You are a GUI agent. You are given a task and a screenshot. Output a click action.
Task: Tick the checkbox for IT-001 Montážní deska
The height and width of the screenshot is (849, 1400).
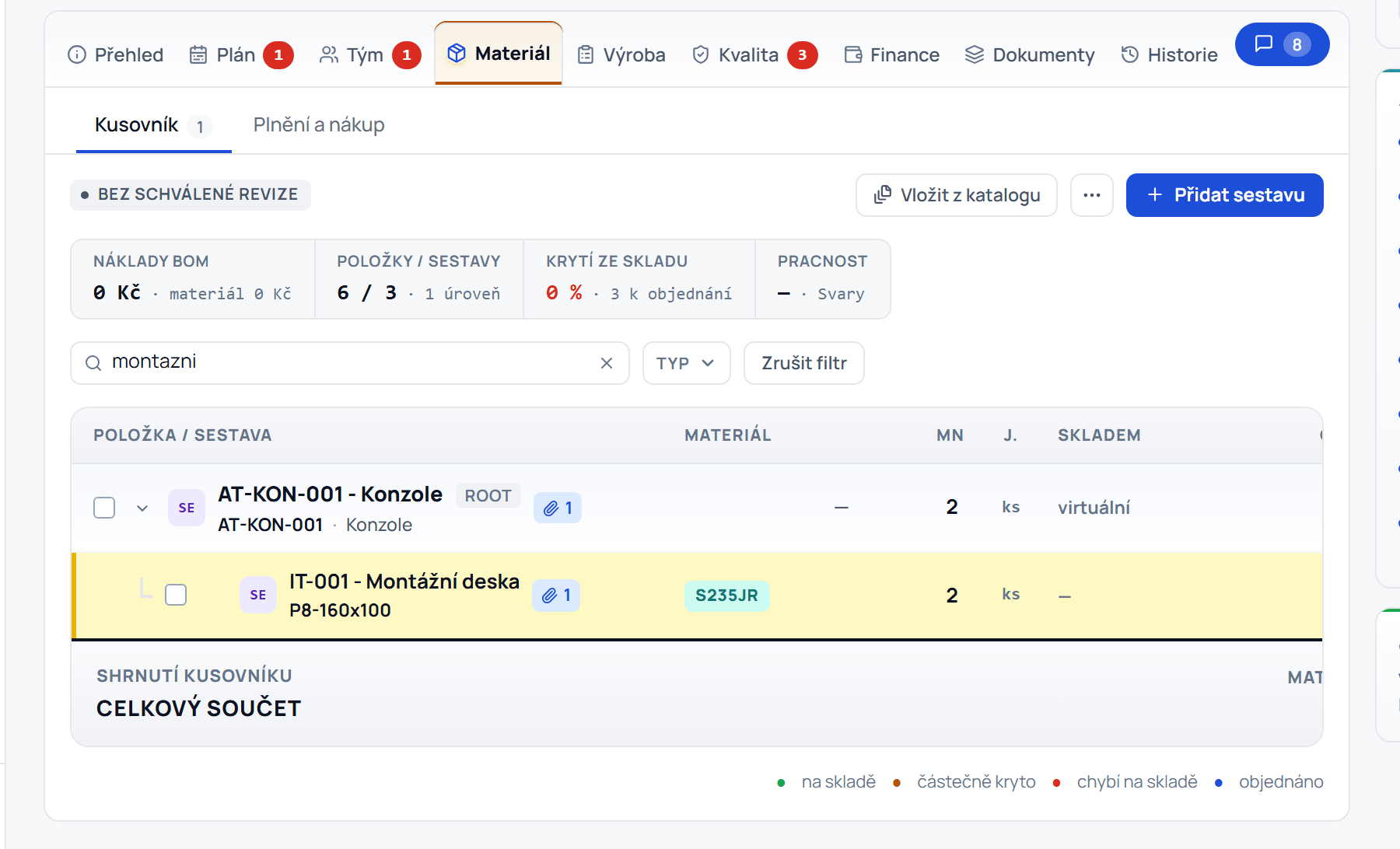176,595
